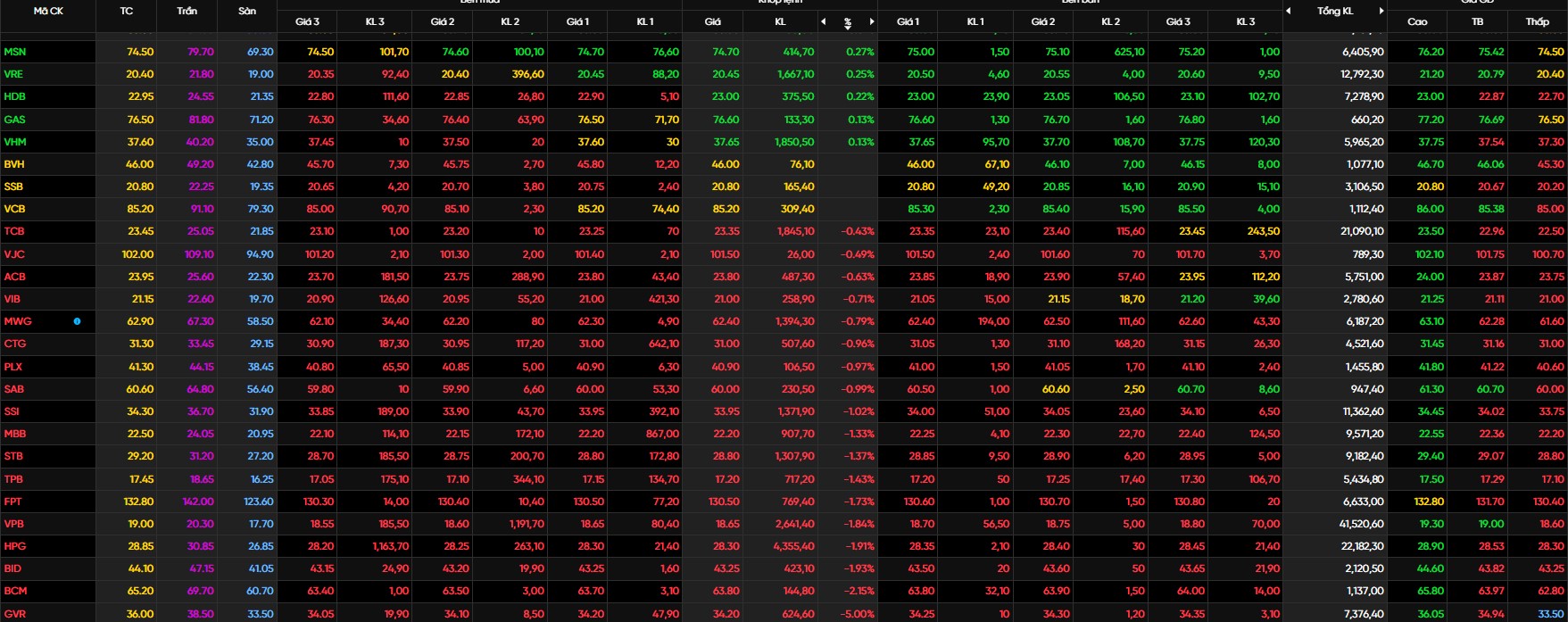Click the Thấp column header
Image resolution: width=1568 pixels, height=622 pixels.
coord(1538,21)
